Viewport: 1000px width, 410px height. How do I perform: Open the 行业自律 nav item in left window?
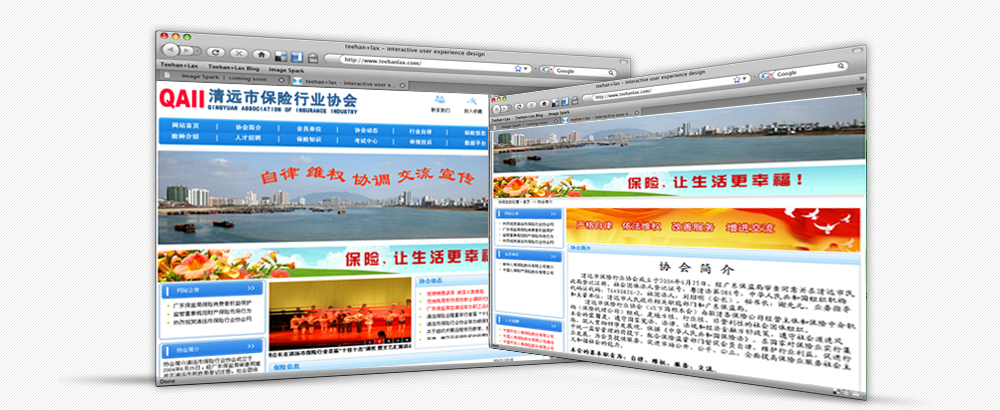422,131
